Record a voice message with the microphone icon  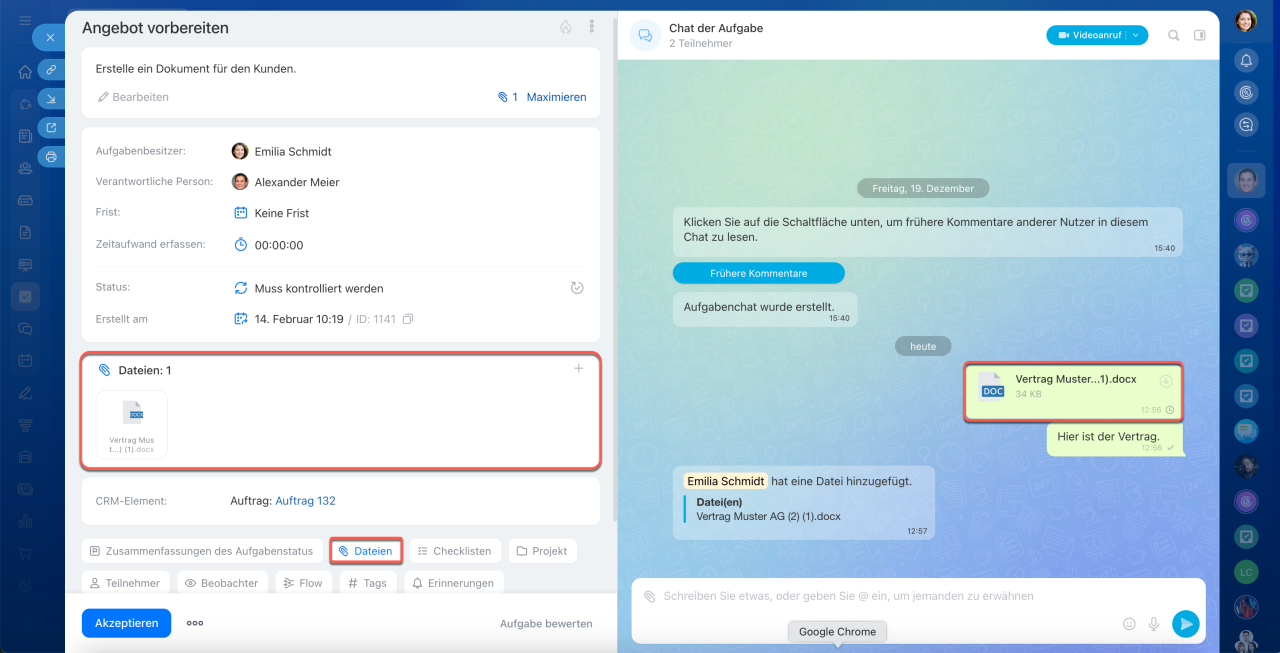[1154, 624]
